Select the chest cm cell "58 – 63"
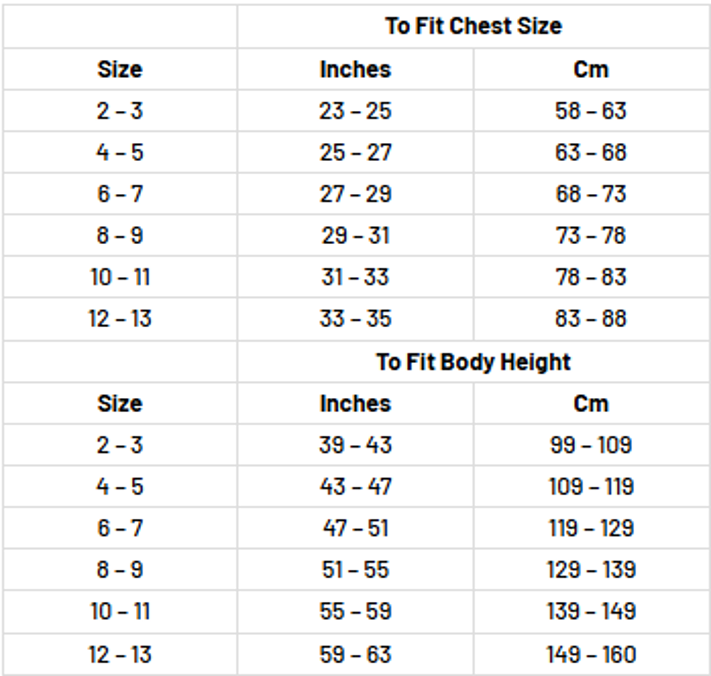The width and height of the screenshot is (711, 676). (591, 111)
